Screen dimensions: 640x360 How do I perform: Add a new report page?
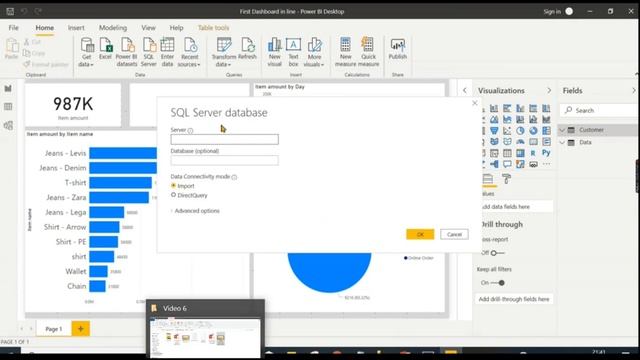coord(80,329)
